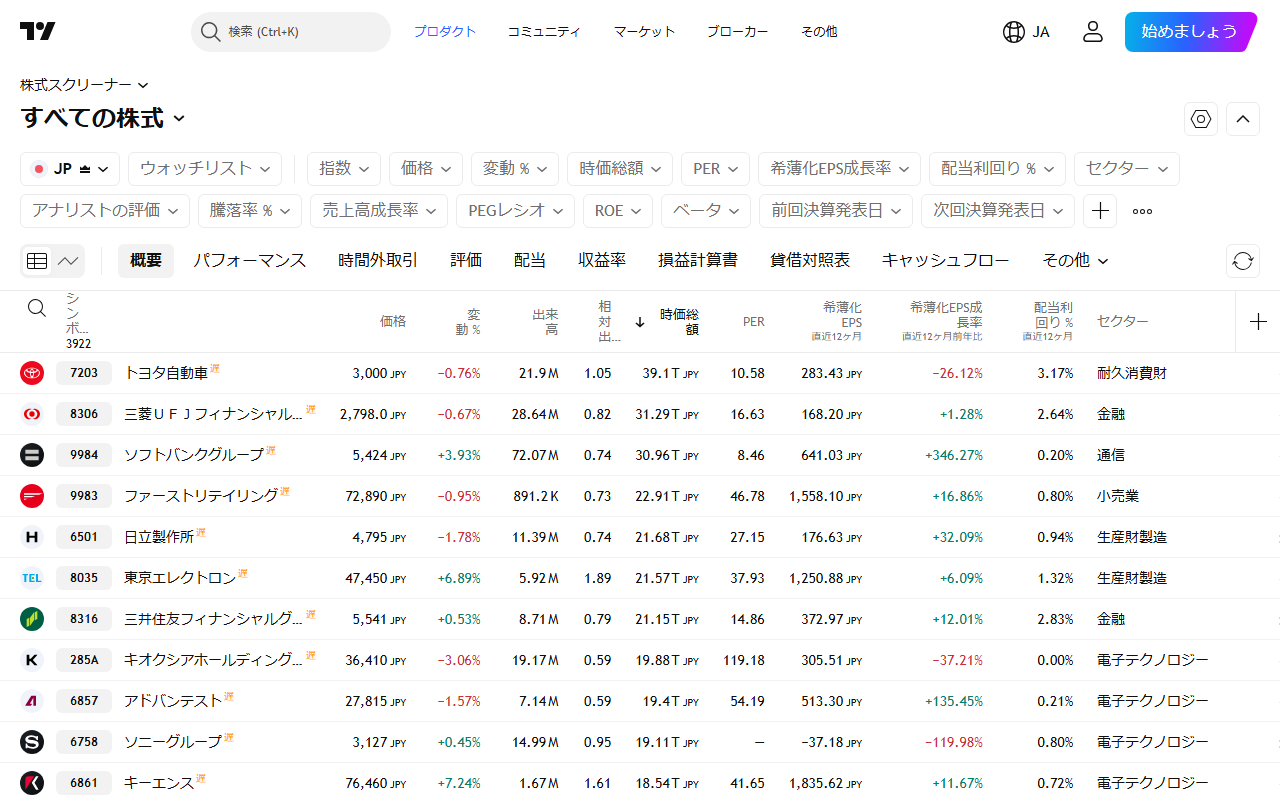Open the 指数 filter dropdown
This screenshot has width=1280, height=800.
[344, 169]
